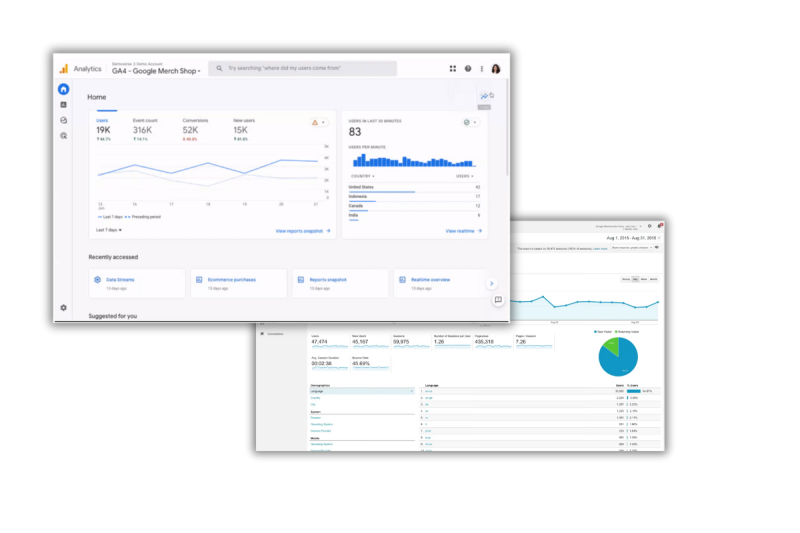The image size is (800, 533).
Task: Click the Realtime overview card icon
Action: [402, 280]
